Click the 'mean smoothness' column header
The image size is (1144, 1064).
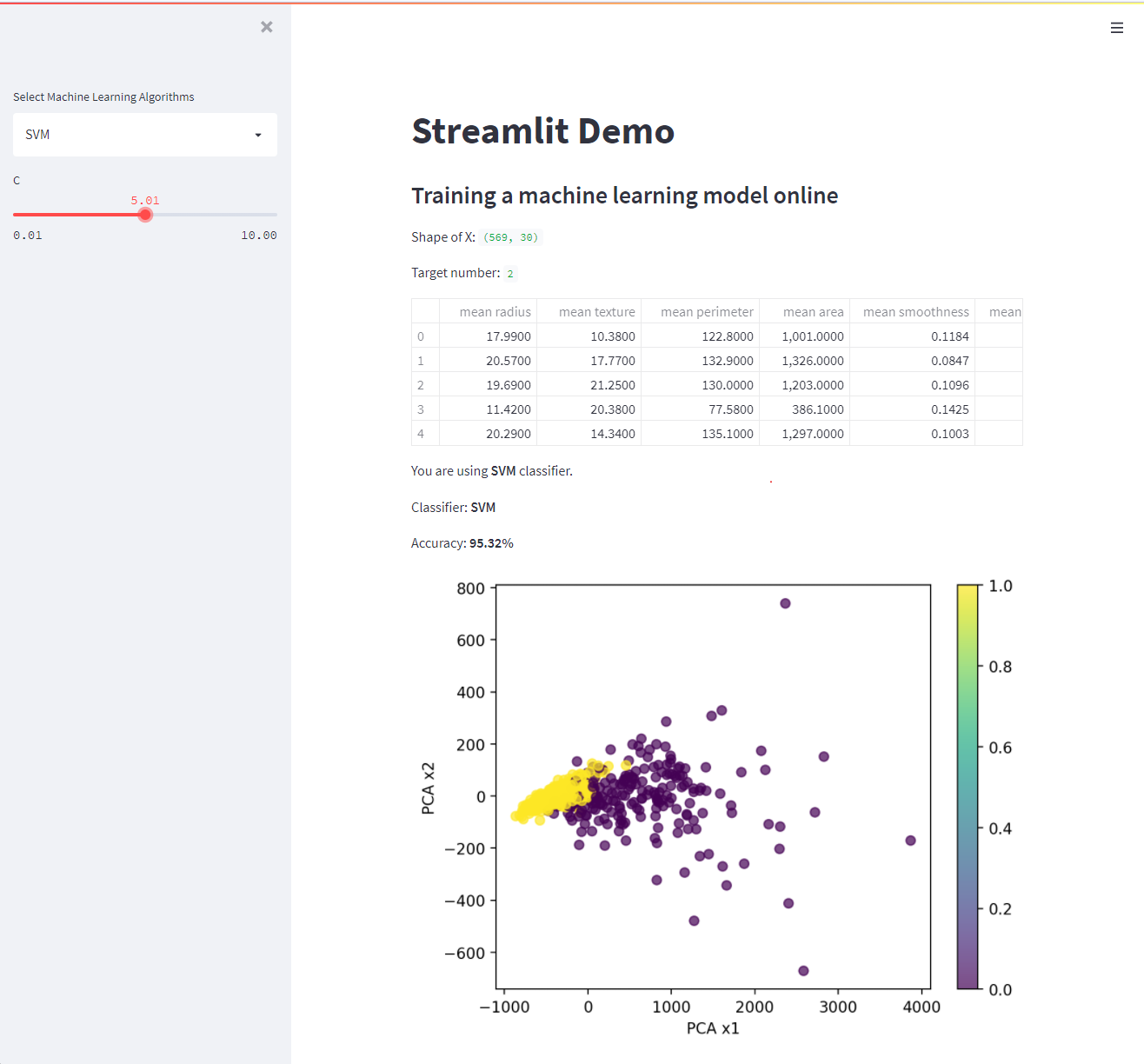[913, 311]
